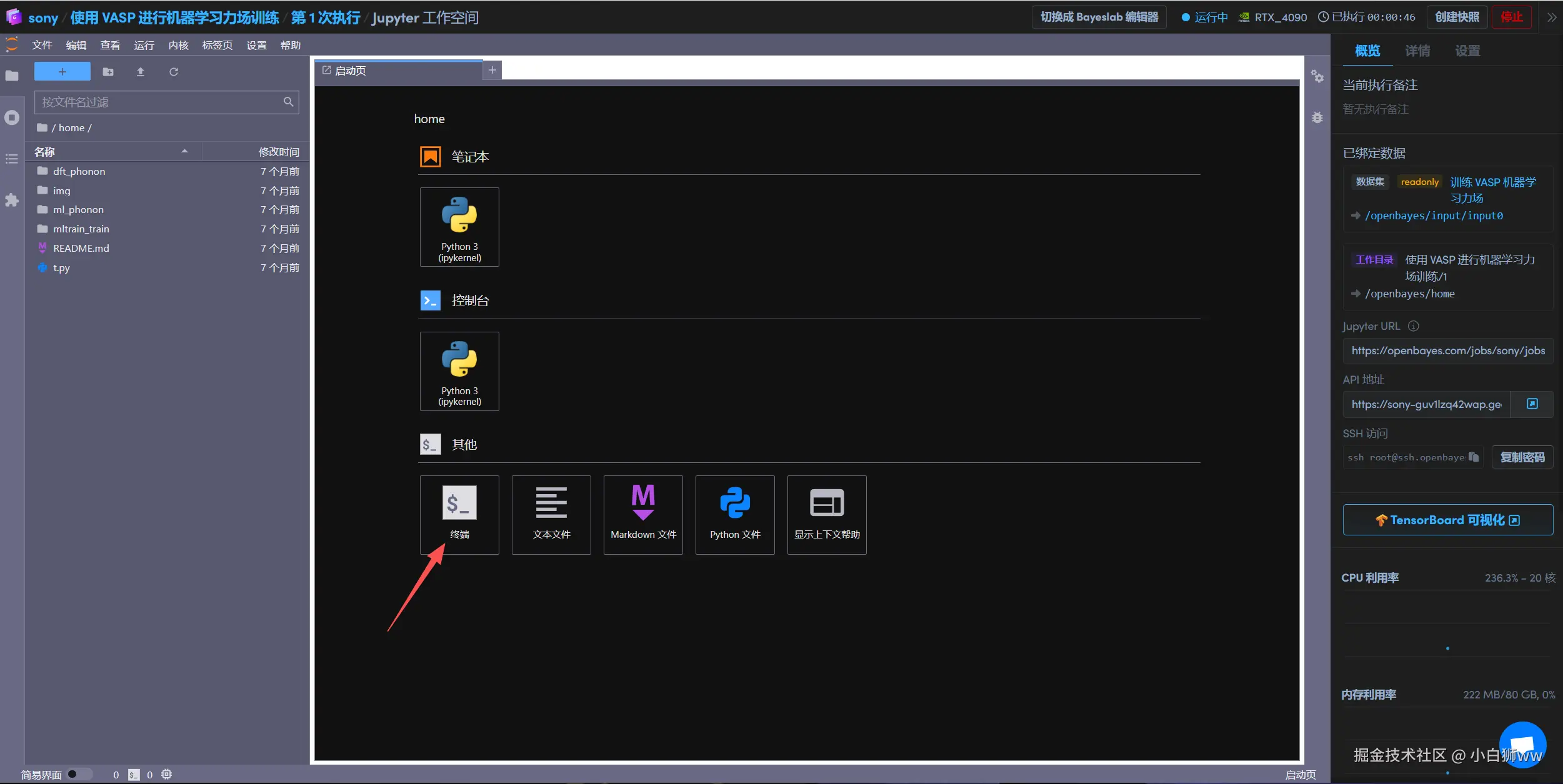Open running terminals and kernels sidebar
This screenshot has width=1563, height=784.
pos(12,117)
